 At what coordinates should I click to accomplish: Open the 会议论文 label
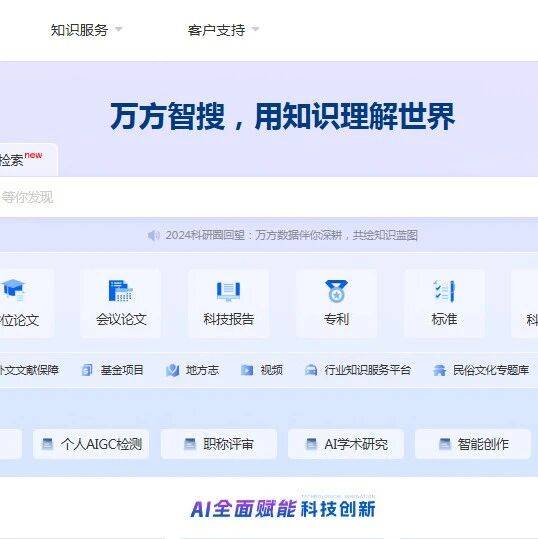121,319
